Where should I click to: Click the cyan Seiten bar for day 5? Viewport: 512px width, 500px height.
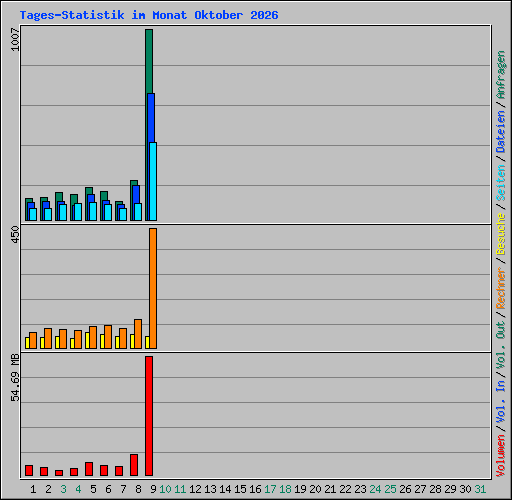[93, 211]
